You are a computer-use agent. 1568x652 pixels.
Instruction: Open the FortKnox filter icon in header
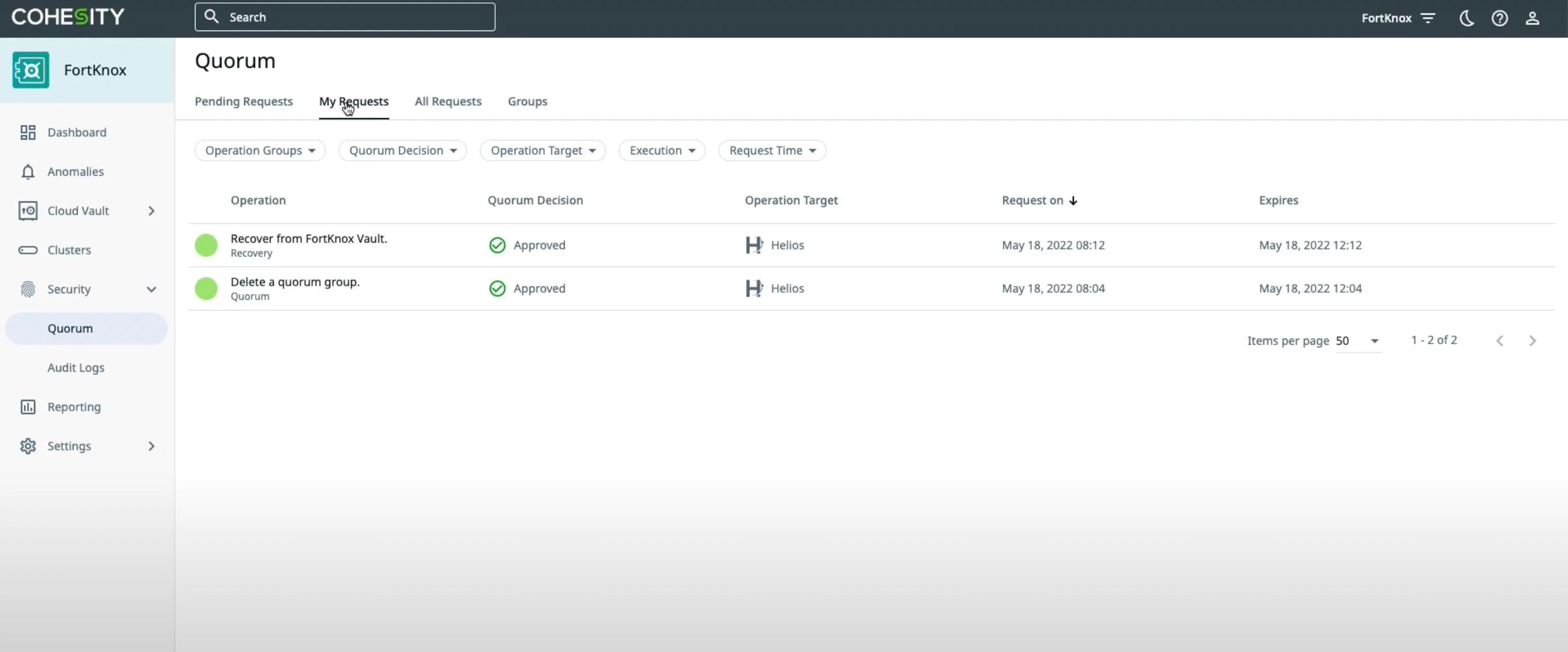pyautogui.click(x=1428, y=18)
